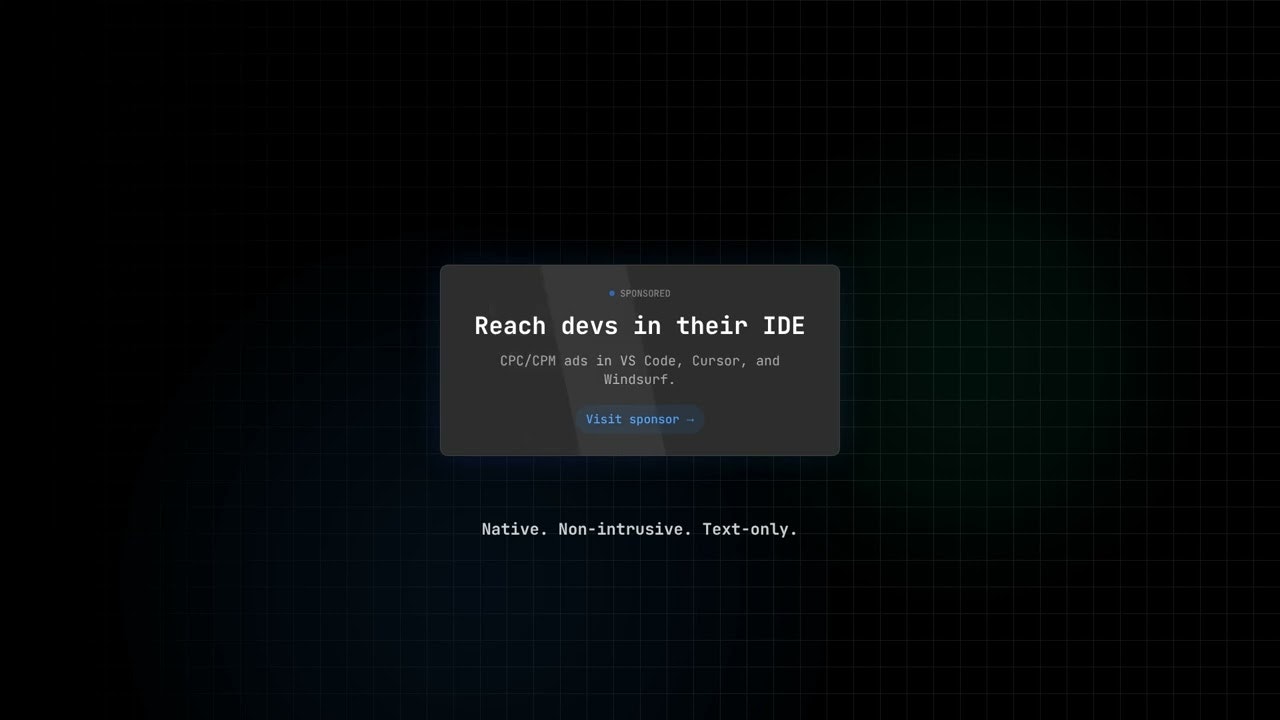Image resolution: width=1280 pixels, height=720 pixels.
Task: Click the 'CPC/CPM ads in VS Code' description
Action: (640, 370)
